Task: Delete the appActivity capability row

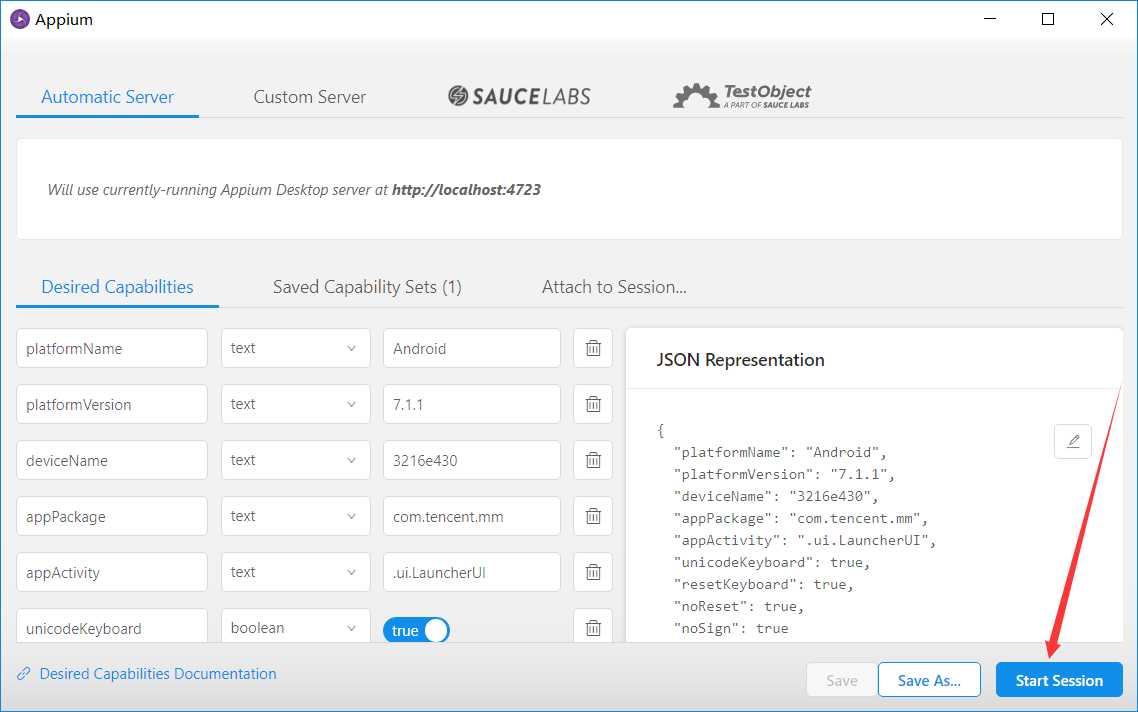Action: point(593,572)
